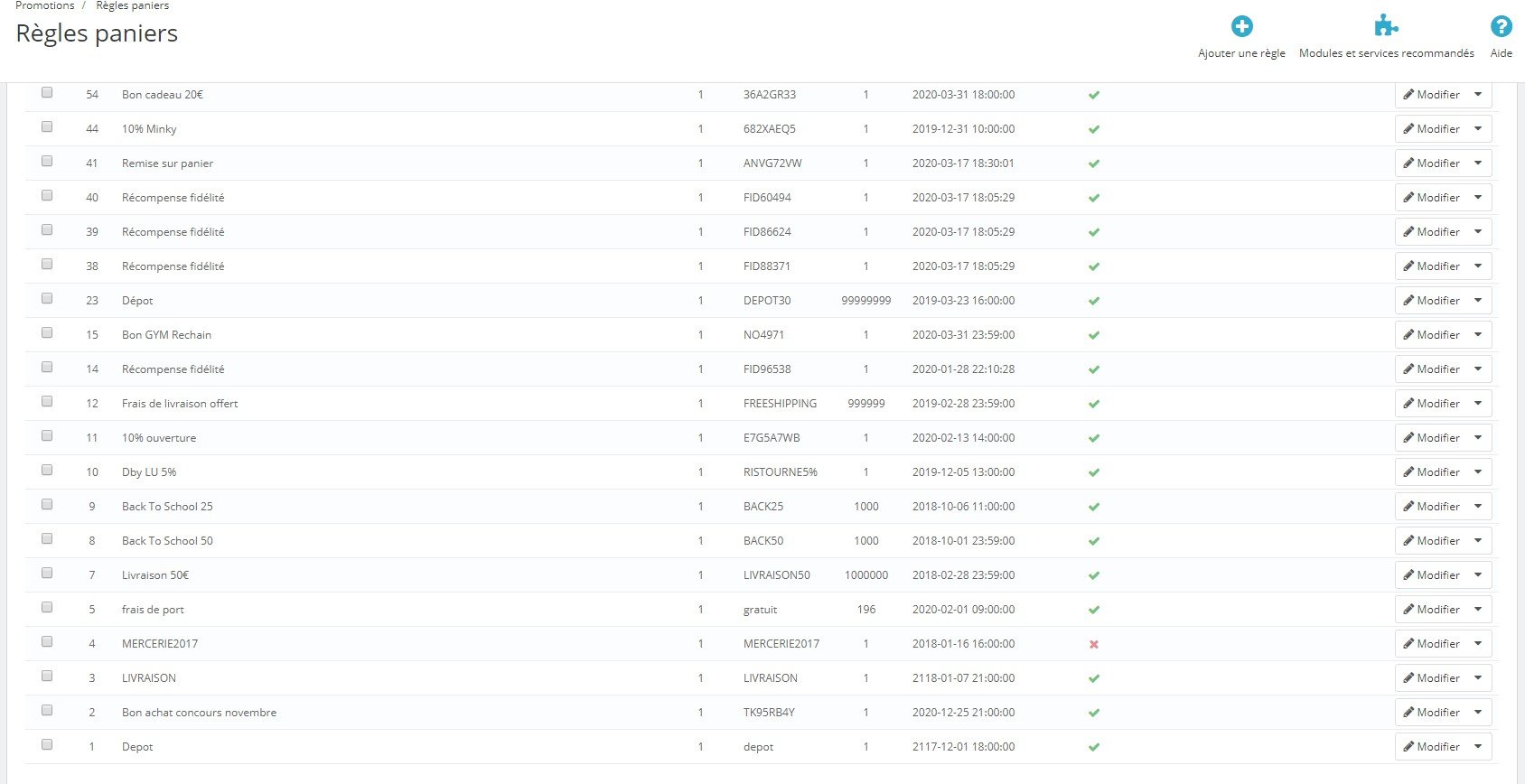The width and height of the screenshot is (1525, 784).
Task: Click the E7G5A7WB code cell
Action: click(x=772, y=438)
